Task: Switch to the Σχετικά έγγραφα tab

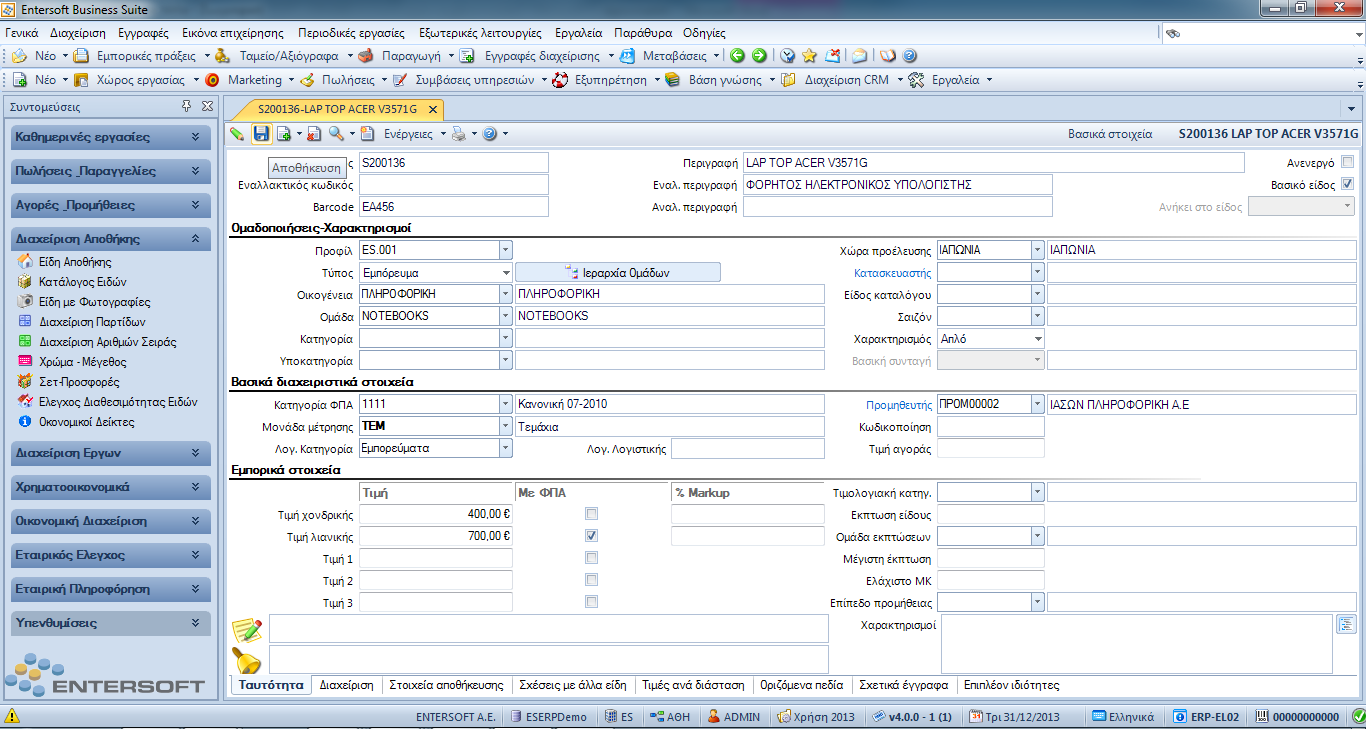Action: [x=904, y=685]
